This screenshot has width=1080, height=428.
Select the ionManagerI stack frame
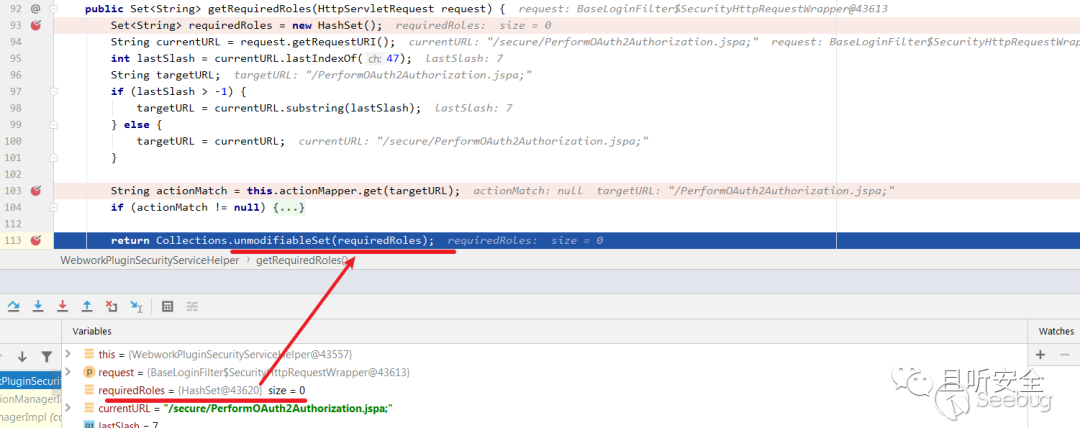click(x=30, y=400)
